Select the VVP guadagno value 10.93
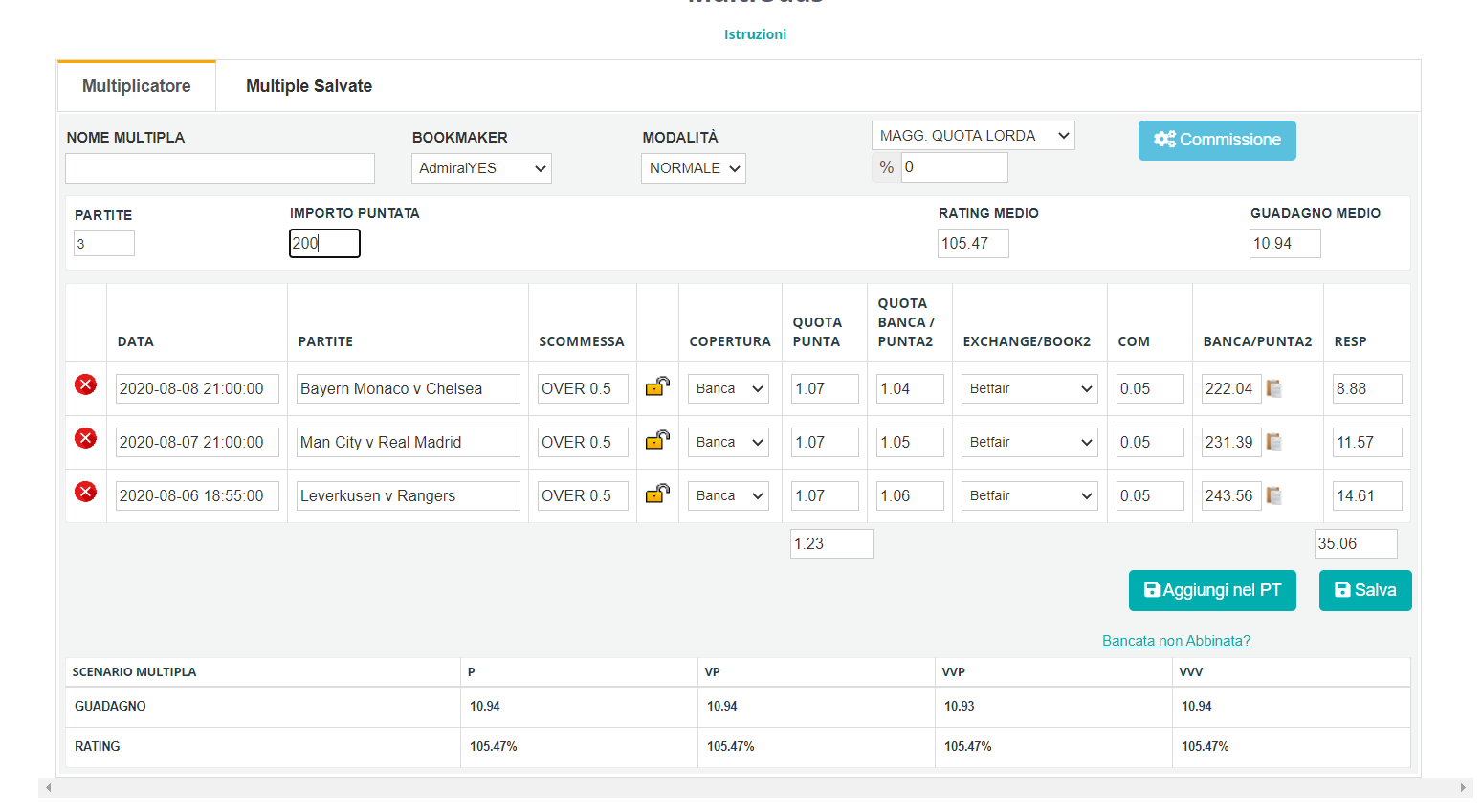 click(960, 706)
